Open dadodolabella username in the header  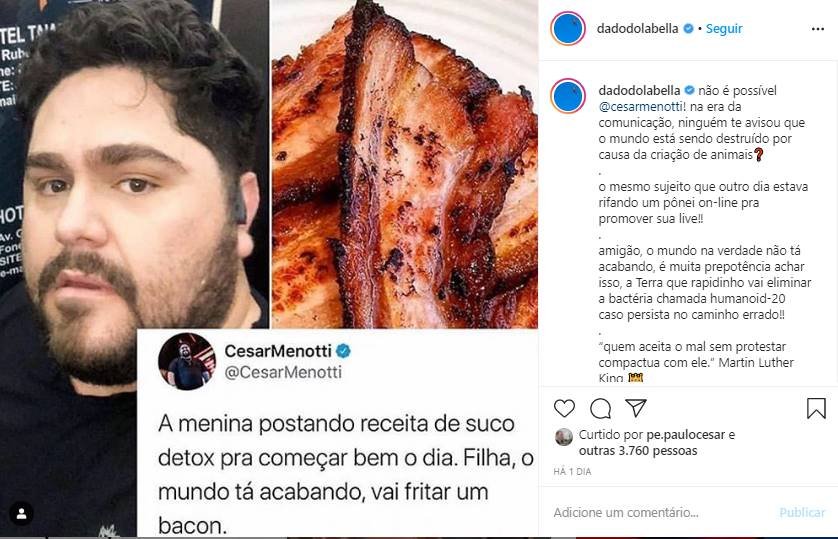pyautogui.click(x=638, y=28)
